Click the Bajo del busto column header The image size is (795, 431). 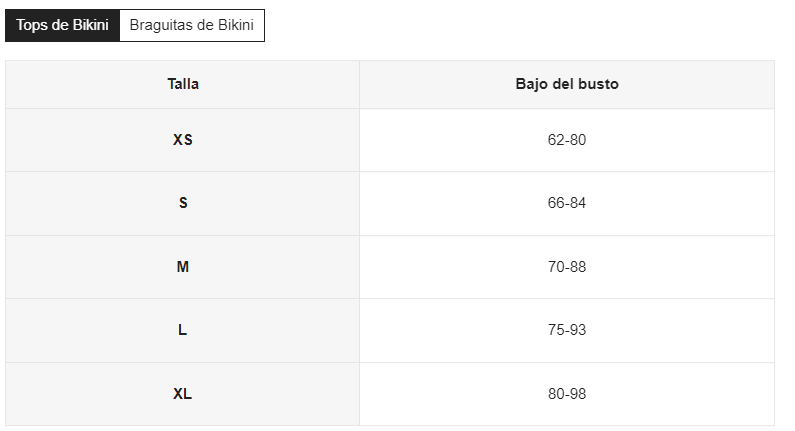pos(567,84)
